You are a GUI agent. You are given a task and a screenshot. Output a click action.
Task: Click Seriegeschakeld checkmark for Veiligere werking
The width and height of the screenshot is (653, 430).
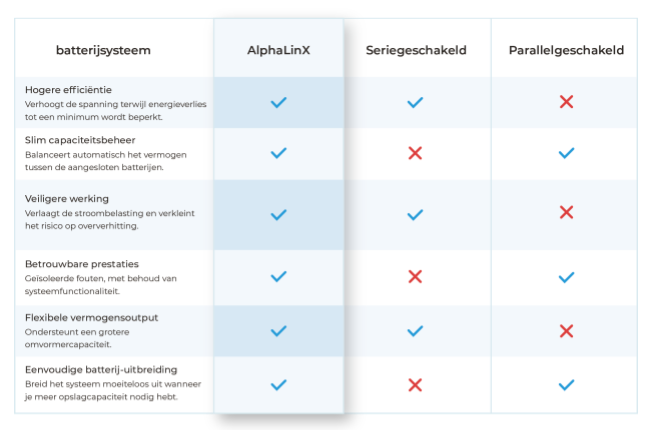[x=416, y=214]
